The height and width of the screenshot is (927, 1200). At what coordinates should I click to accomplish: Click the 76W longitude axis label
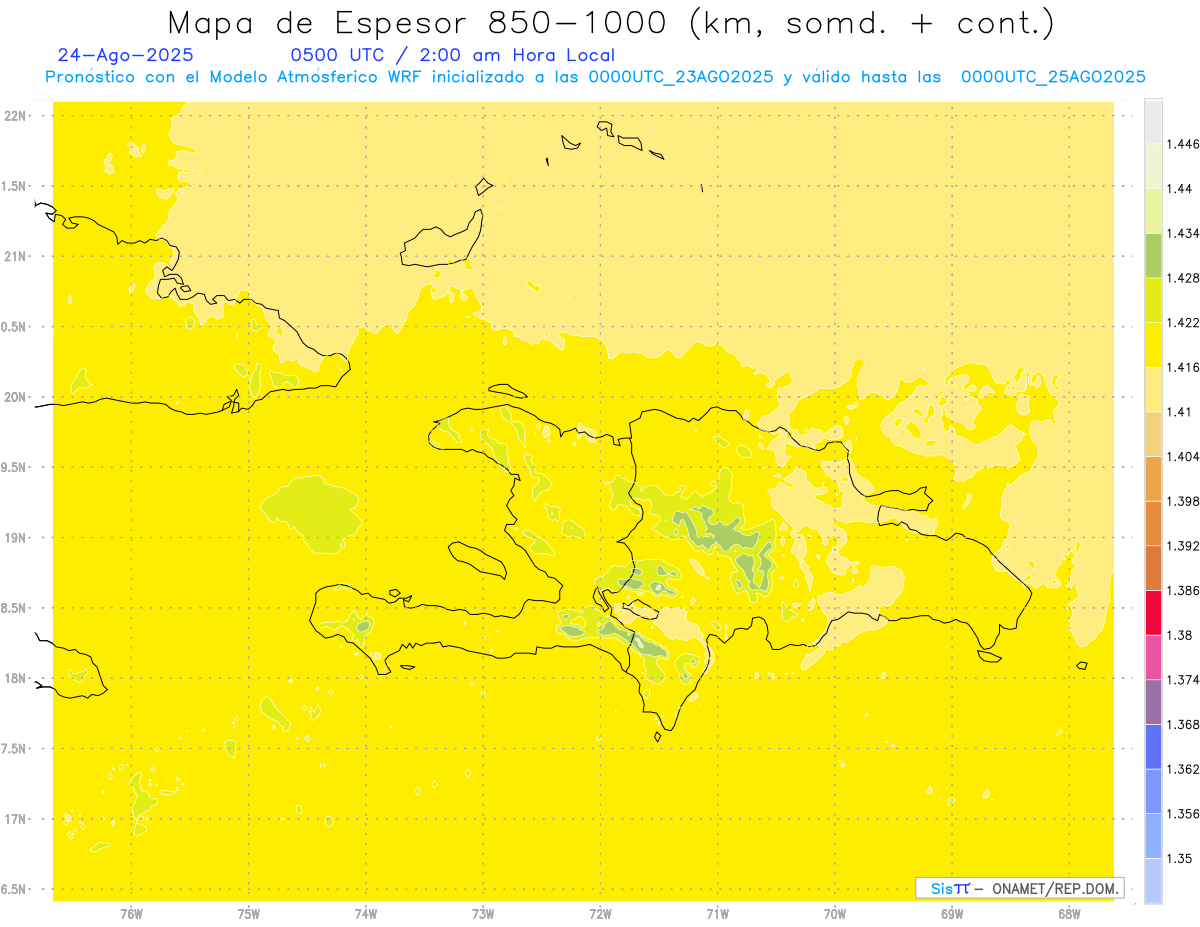click(132, 914)
